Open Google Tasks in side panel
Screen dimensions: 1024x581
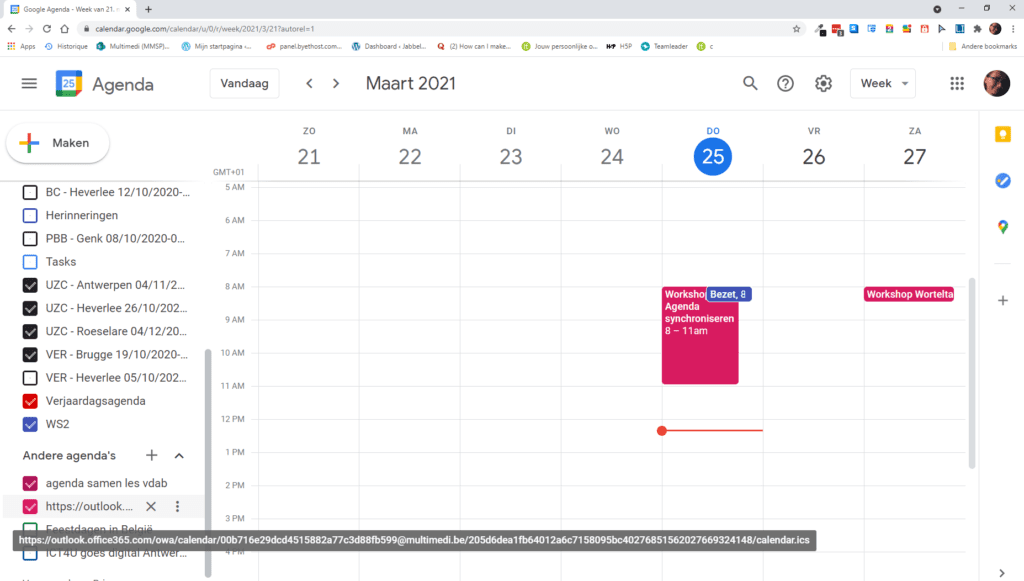1002,181
